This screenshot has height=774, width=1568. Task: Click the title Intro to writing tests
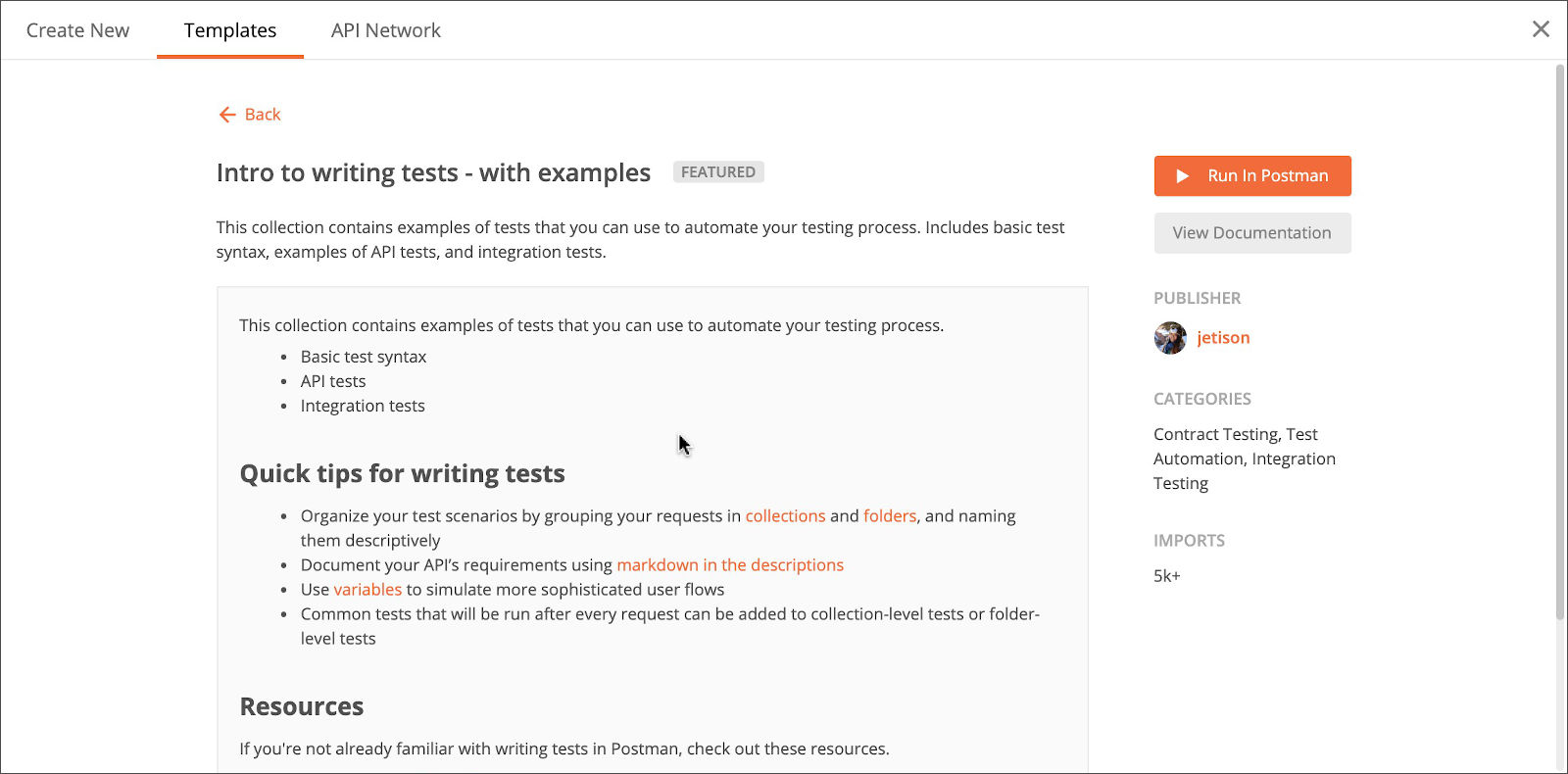click(x=433, y=173)
